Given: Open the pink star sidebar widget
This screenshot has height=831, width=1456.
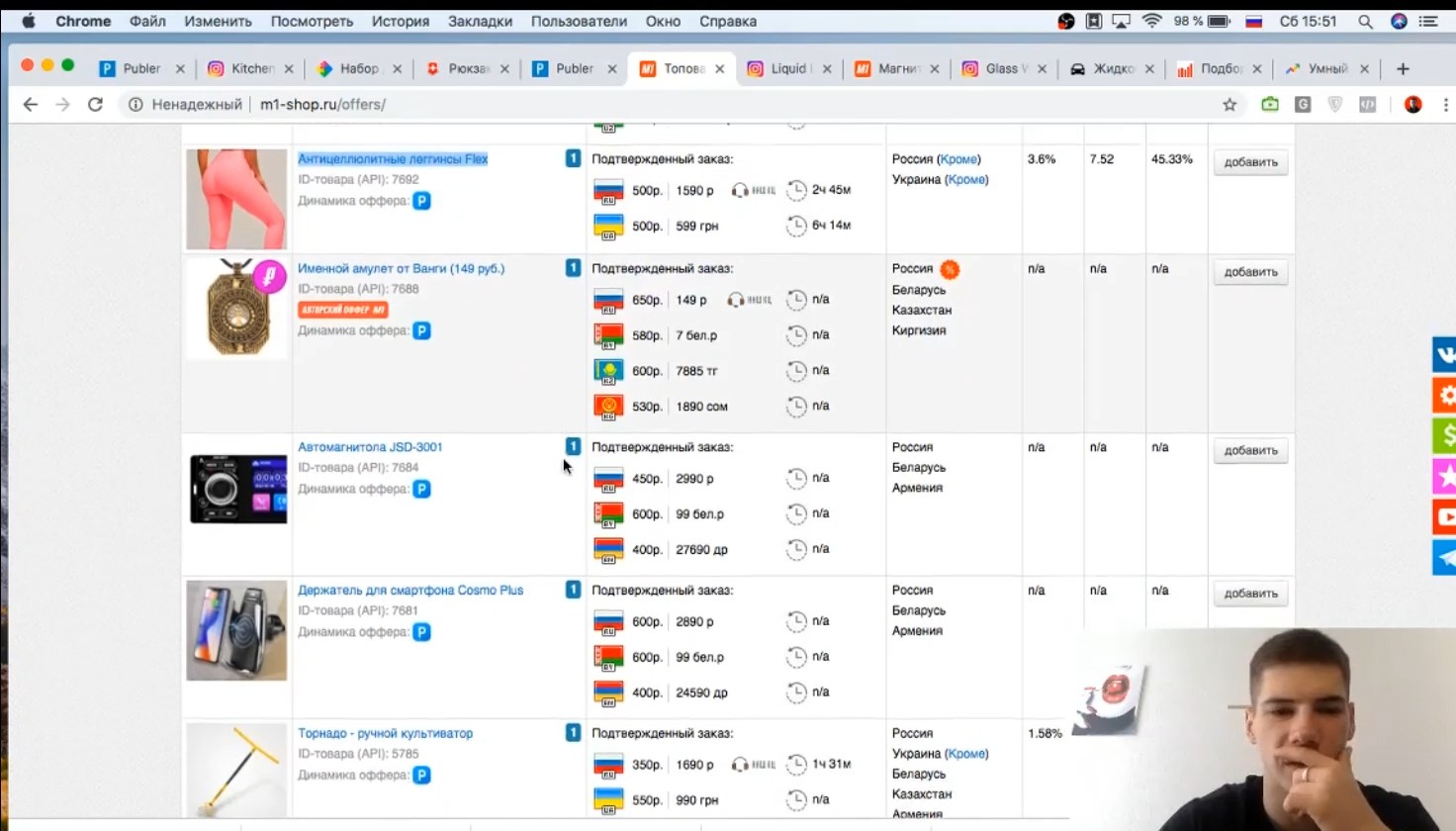Looking at the screenshot, I should tap(1445, 476).
